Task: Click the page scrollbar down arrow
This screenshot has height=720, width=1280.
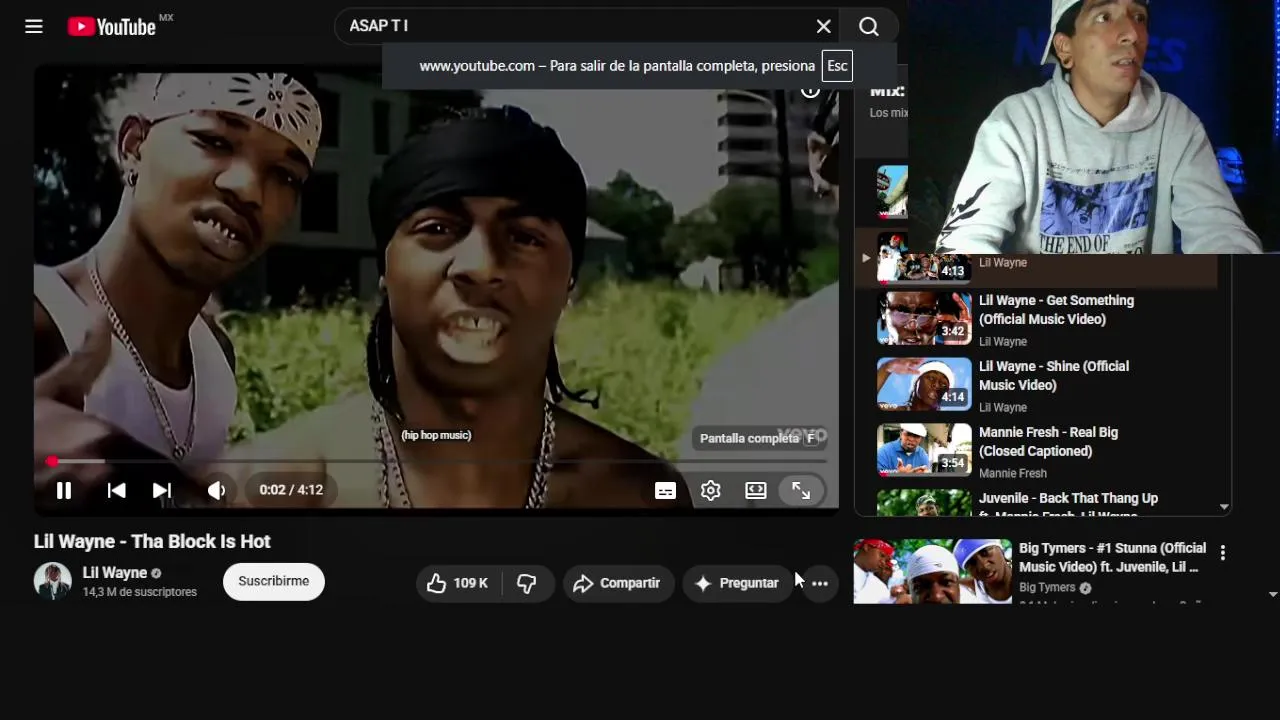Action: (x=1273, y=594)
